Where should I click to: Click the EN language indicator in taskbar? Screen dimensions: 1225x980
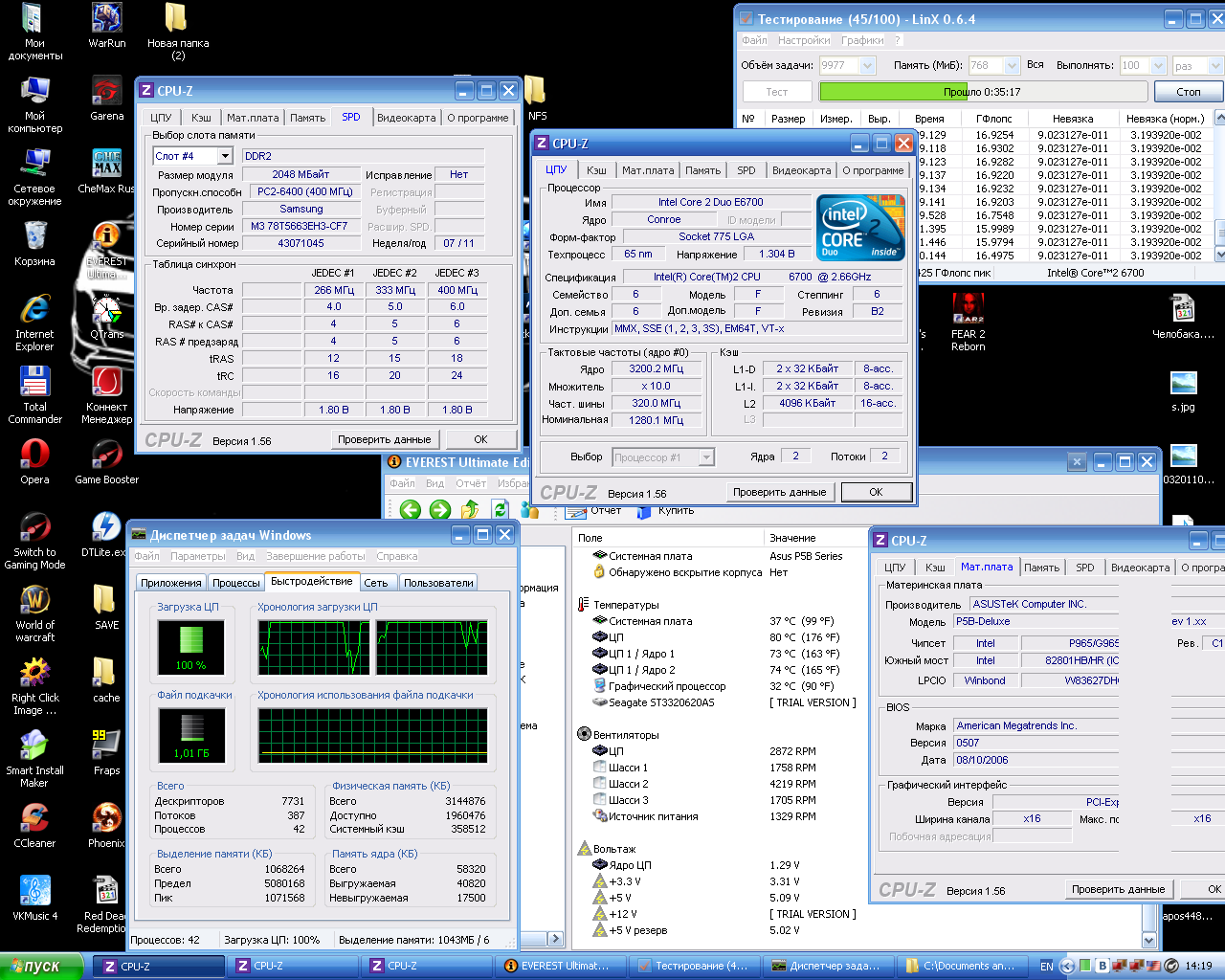click(x=1047, y=966)
